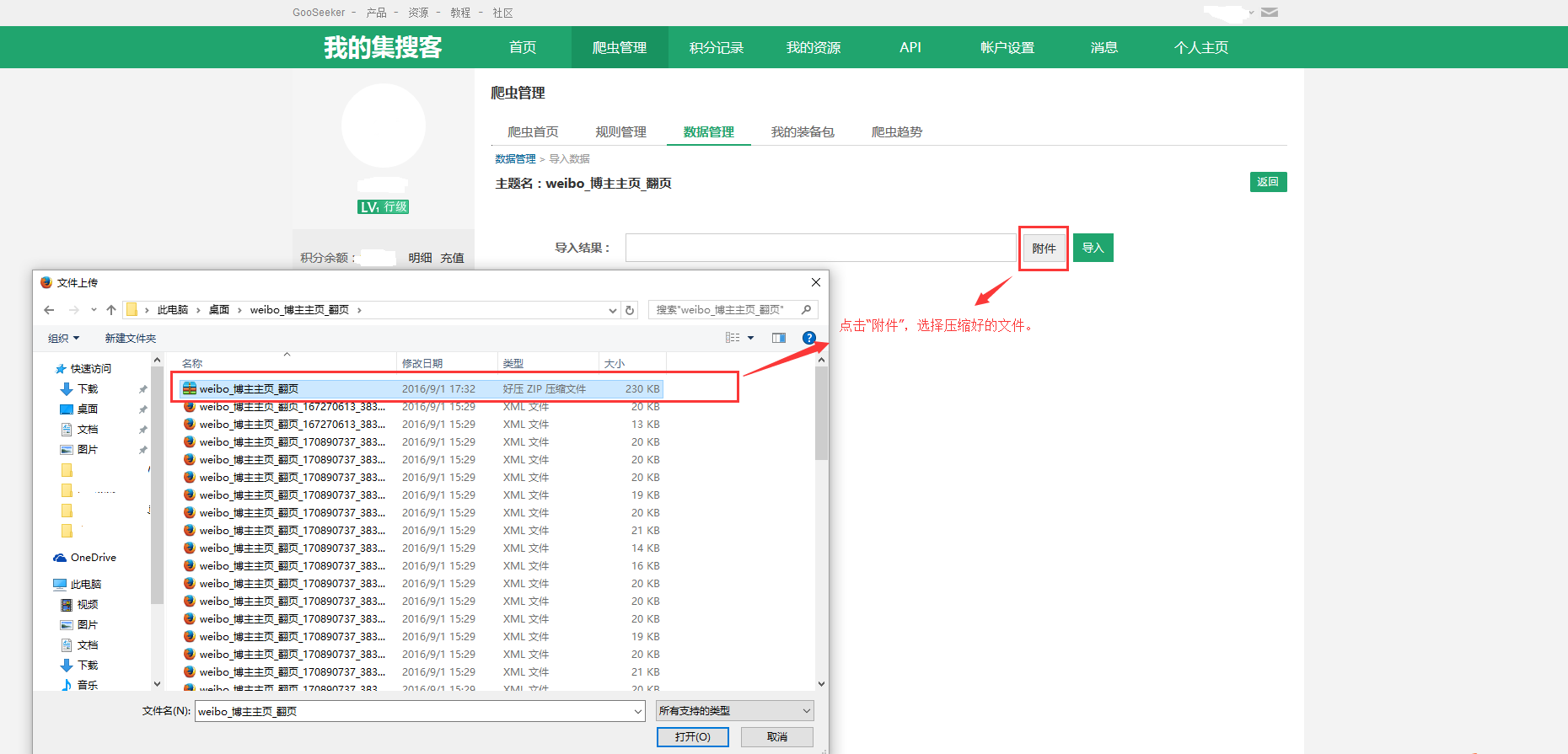
Task: Switch to the 爬虫首页 tab
Action: tap(533, 131)
